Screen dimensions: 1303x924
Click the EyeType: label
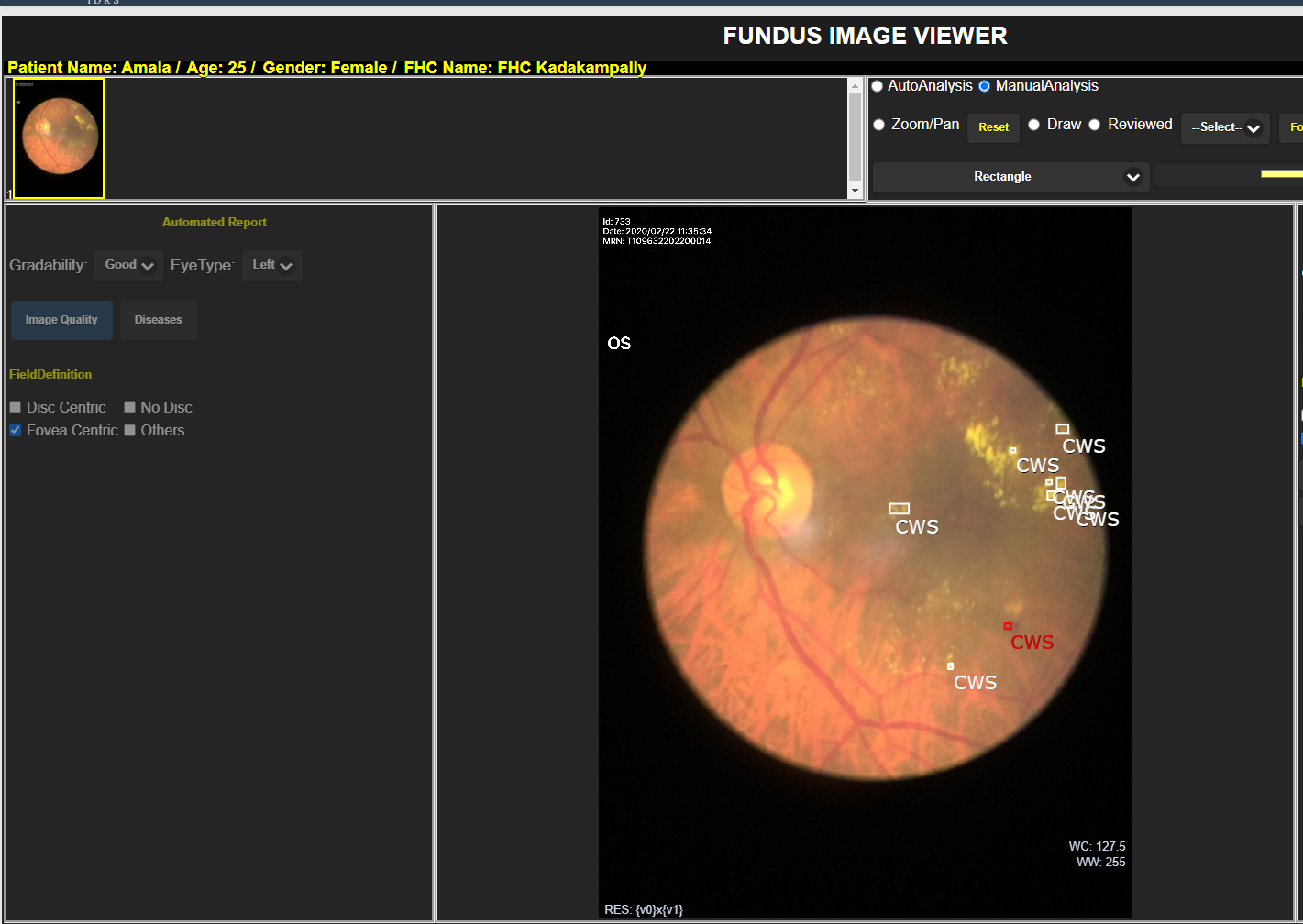203,265
